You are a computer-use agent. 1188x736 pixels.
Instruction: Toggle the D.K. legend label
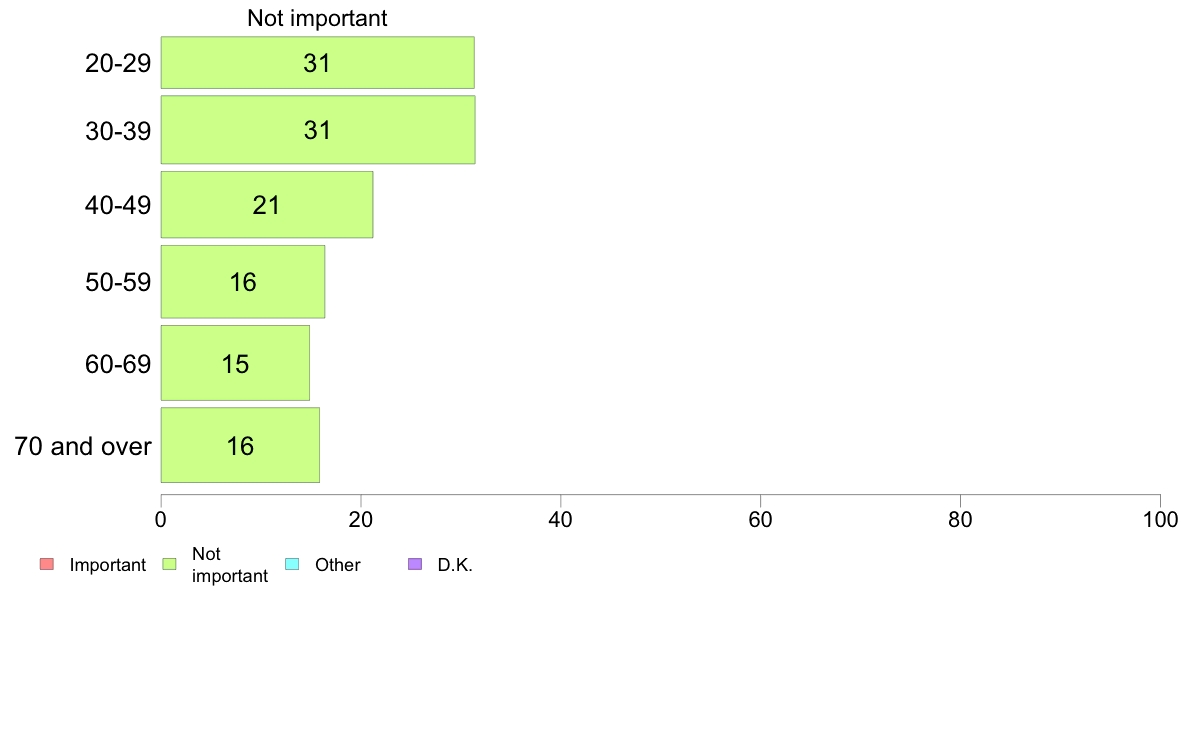455,565
